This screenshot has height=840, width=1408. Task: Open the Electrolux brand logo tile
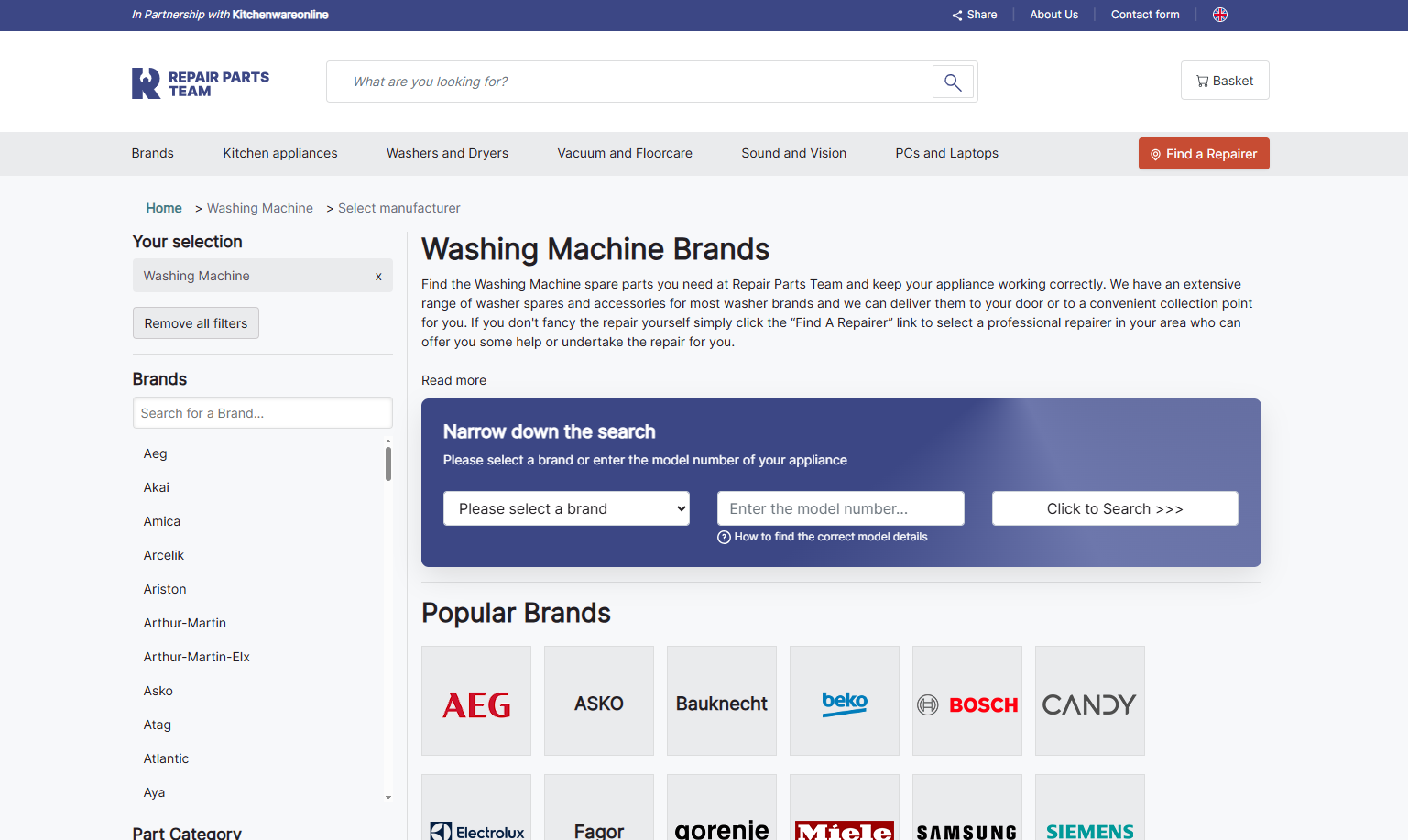click(476, 807)
